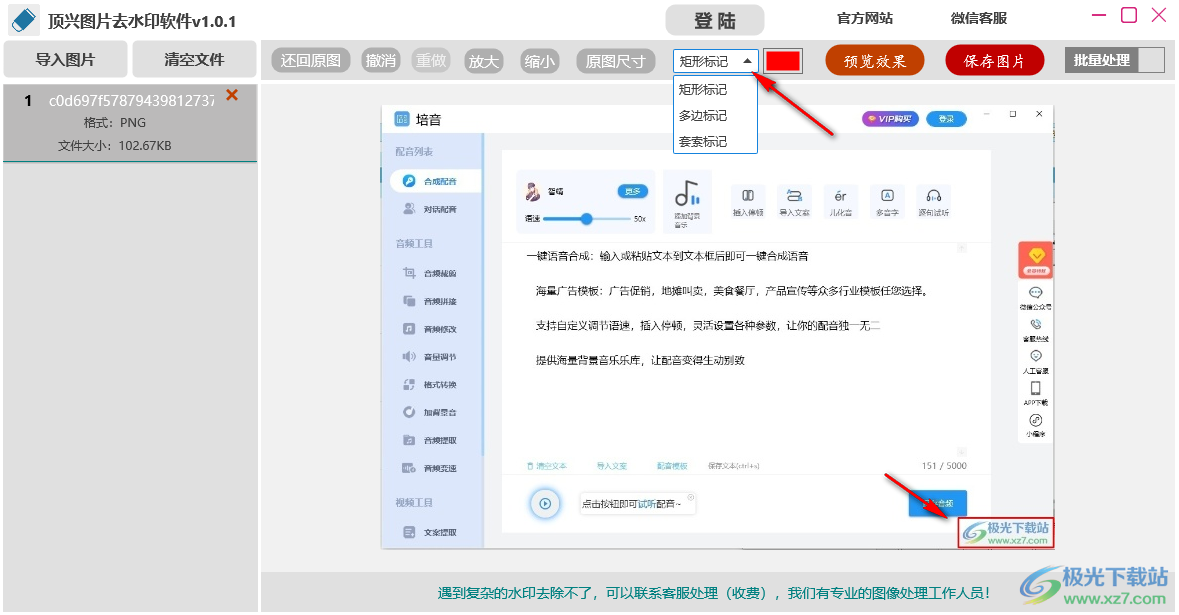Click headphone 逐句试听 icon in loaded image
Screen dimensions: 1179x615
coord(933,201)
